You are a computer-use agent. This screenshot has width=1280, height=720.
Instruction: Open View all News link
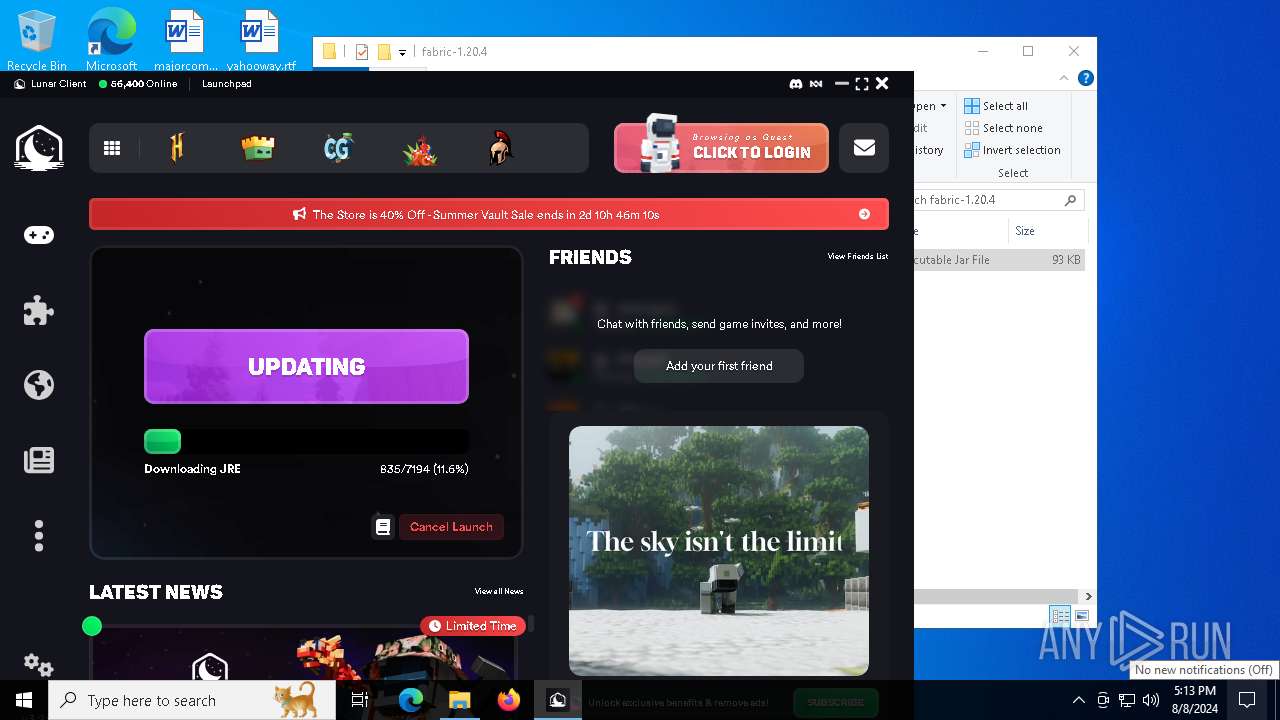[x=499, y=591]
